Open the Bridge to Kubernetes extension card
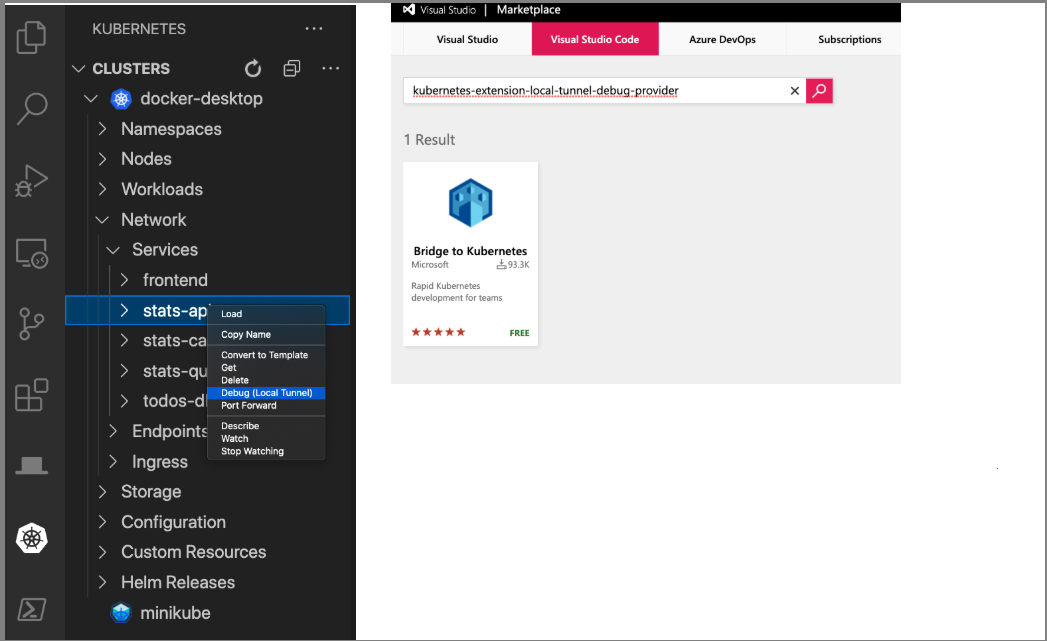Viewport: 1047px width, 641px height. [470, 254]
